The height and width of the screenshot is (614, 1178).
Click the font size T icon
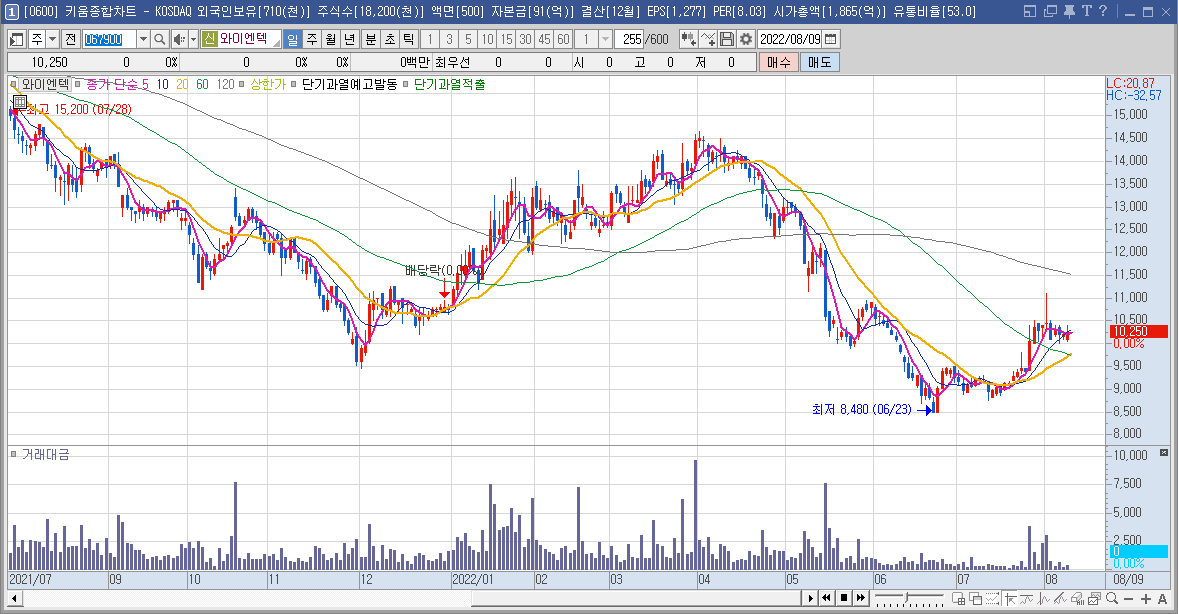coord(1086,11)
